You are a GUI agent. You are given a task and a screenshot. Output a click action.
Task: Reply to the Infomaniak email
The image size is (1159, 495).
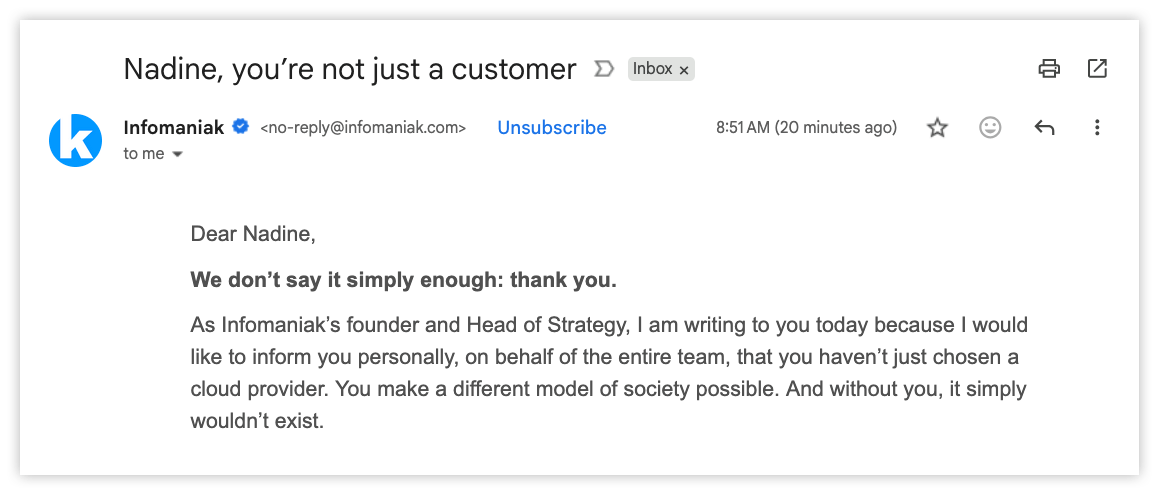click(x=1044, y=128)
